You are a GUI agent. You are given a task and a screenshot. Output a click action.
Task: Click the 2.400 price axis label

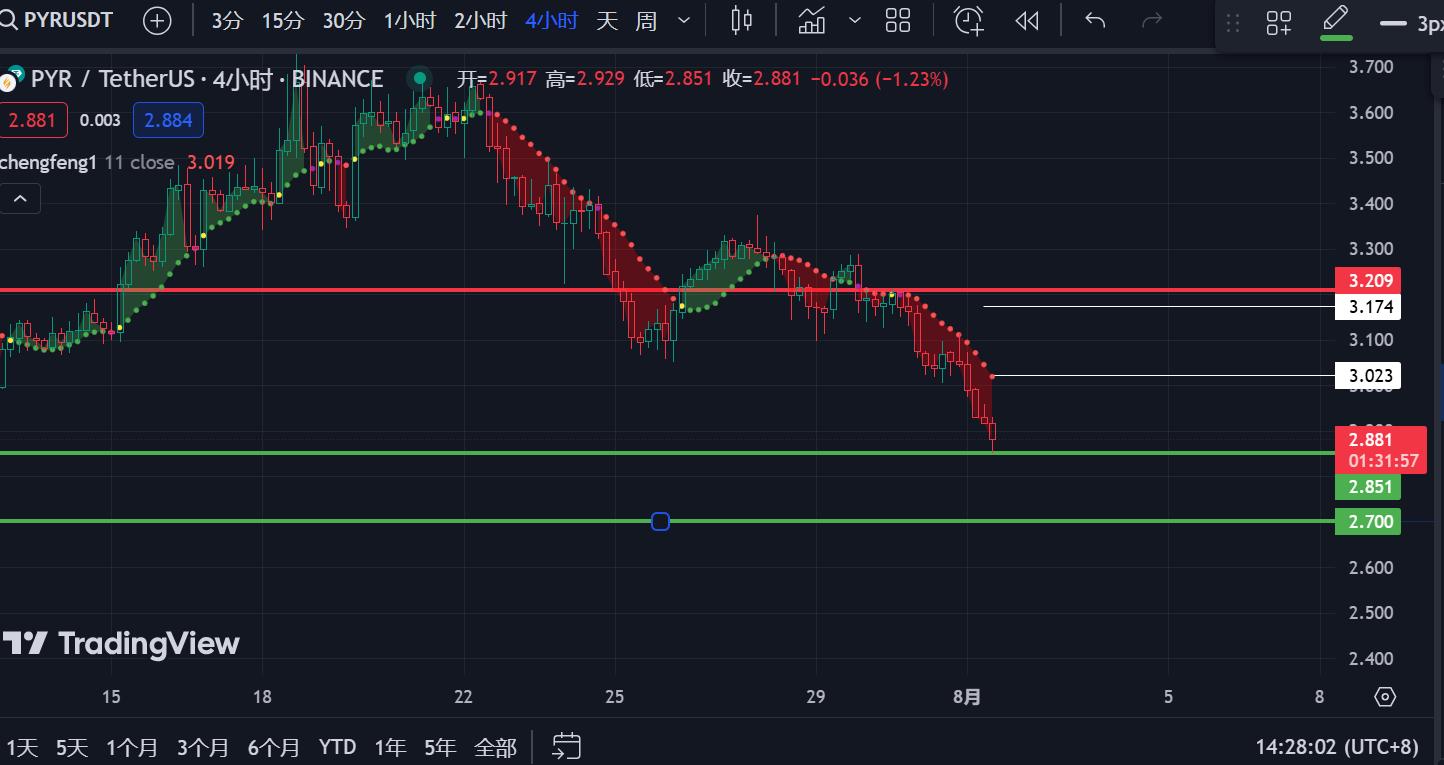click(1372, 658)
